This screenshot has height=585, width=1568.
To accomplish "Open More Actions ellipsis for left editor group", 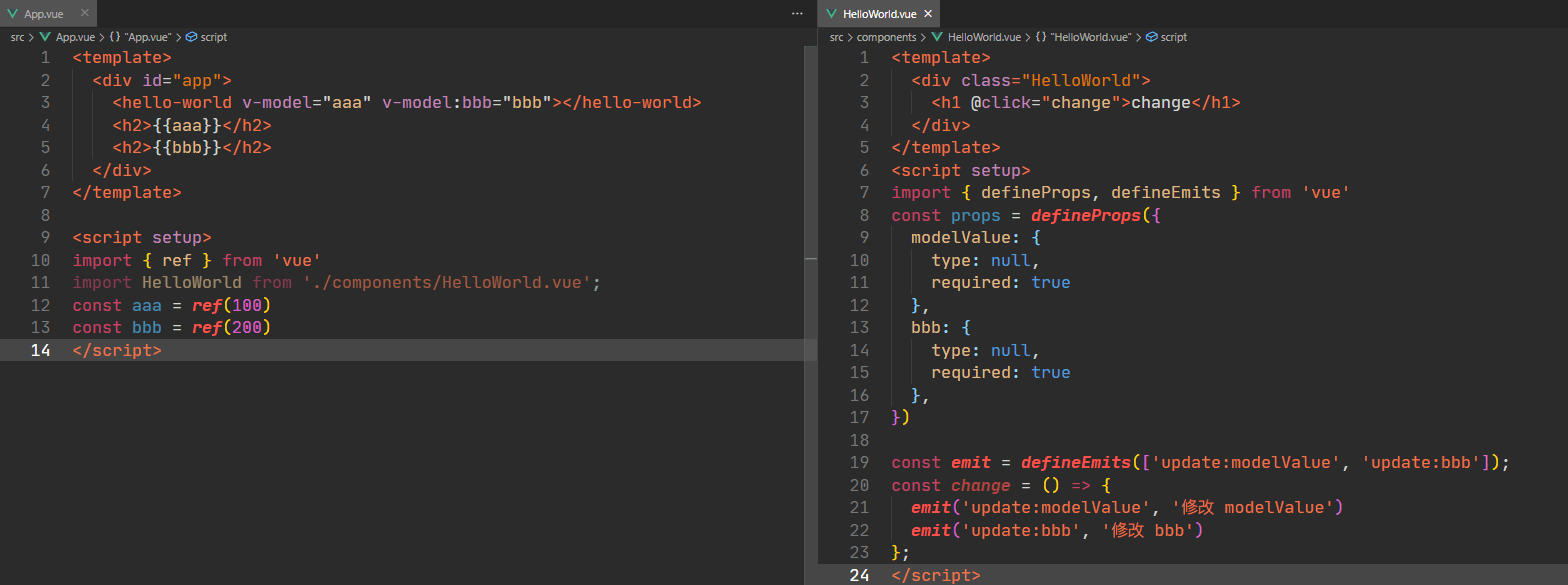I will (797, 14).
